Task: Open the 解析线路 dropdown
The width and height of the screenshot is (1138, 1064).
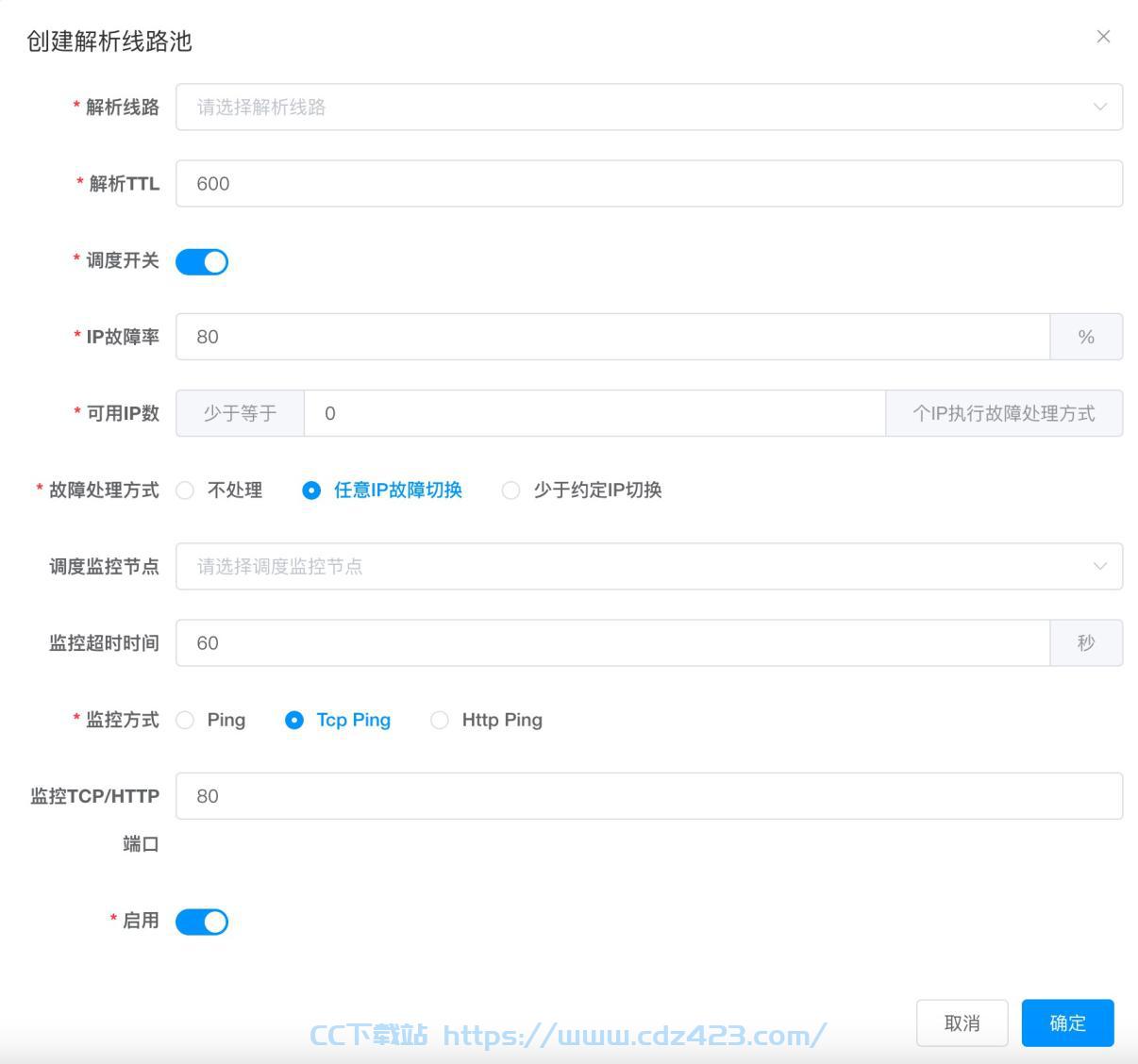Action: tap(649, 107)
